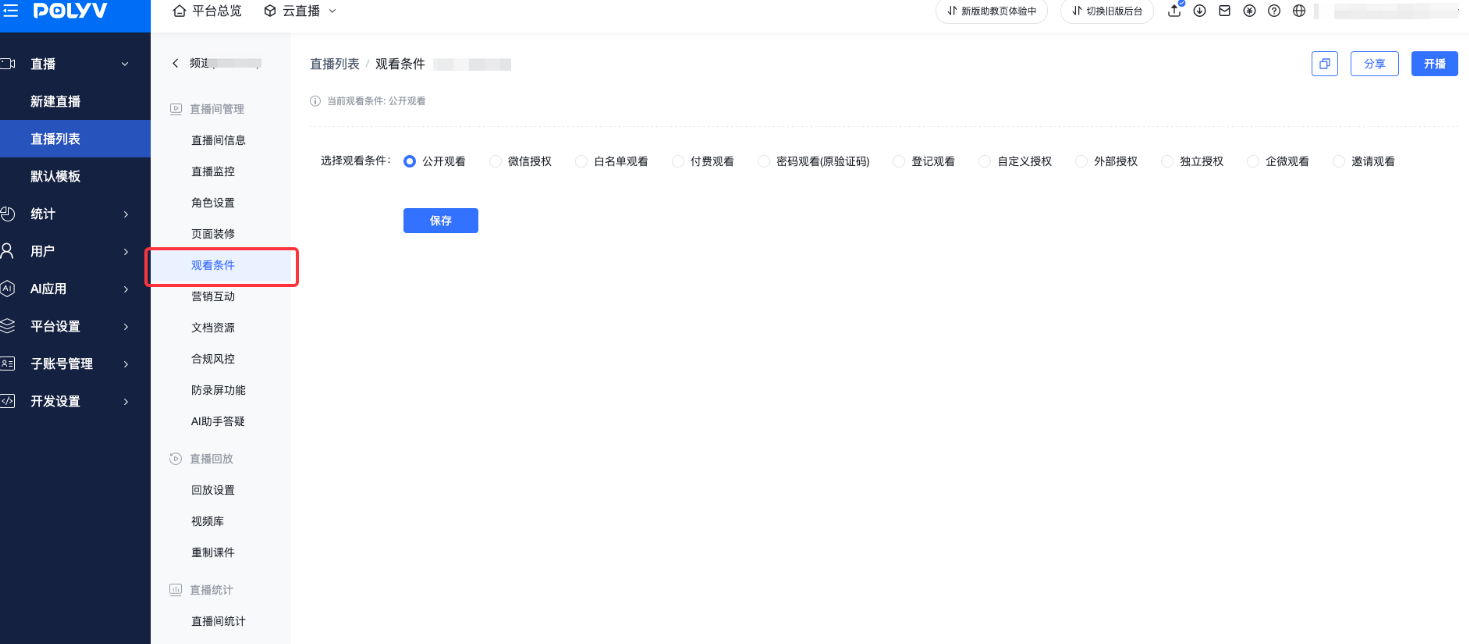Choose the 企微观看 radio option

[x=1253, y=161]
